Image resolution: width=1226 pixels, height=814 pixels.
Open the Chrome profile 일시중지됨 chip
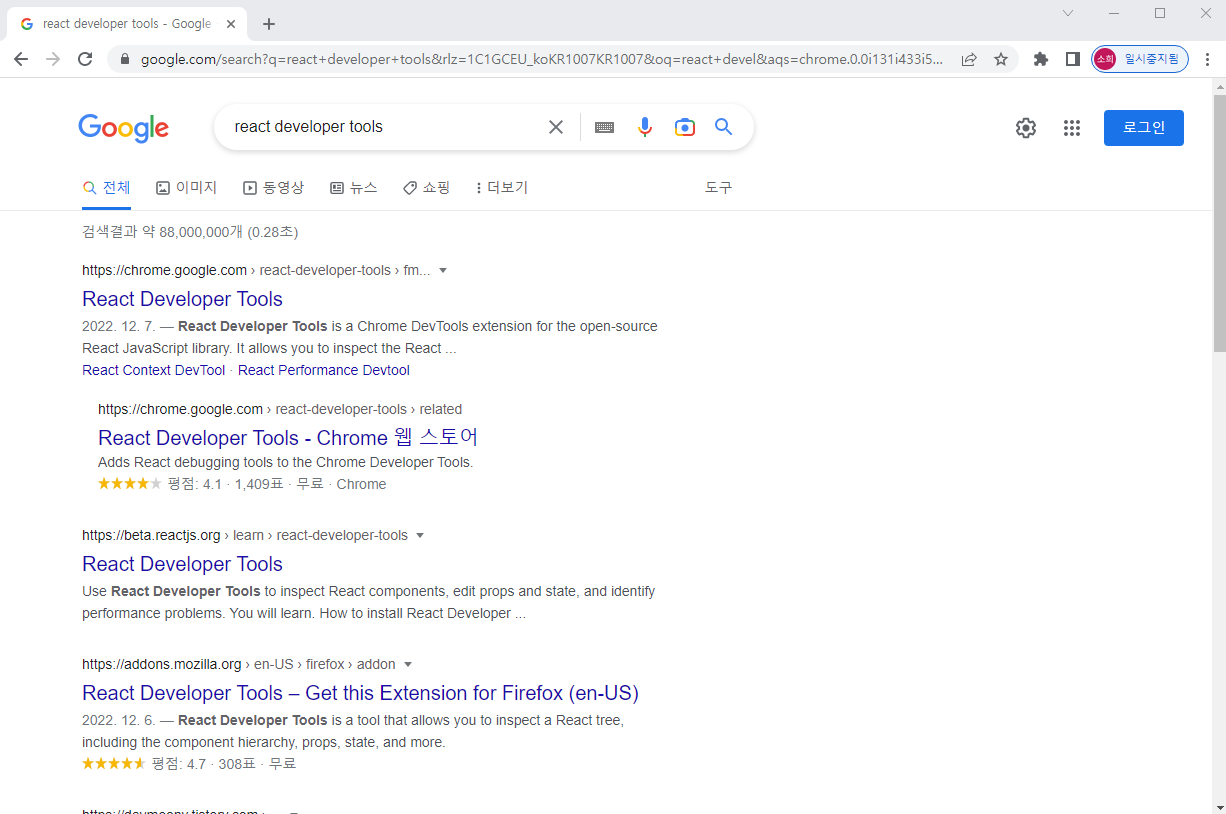click(1140, 59)
